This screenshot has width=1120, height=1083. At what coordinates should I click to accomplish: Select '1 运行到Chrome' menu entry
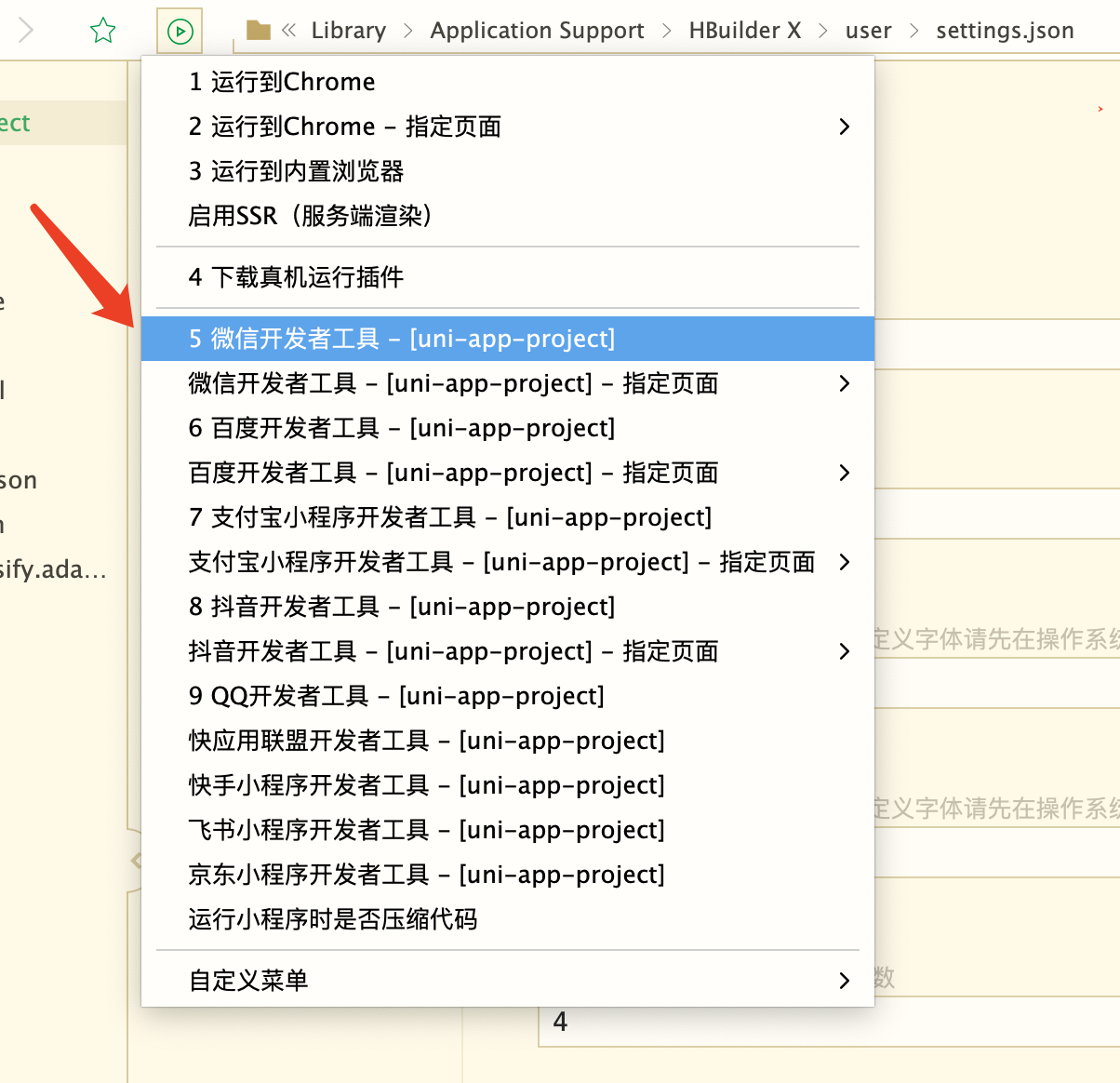[508, 82]
